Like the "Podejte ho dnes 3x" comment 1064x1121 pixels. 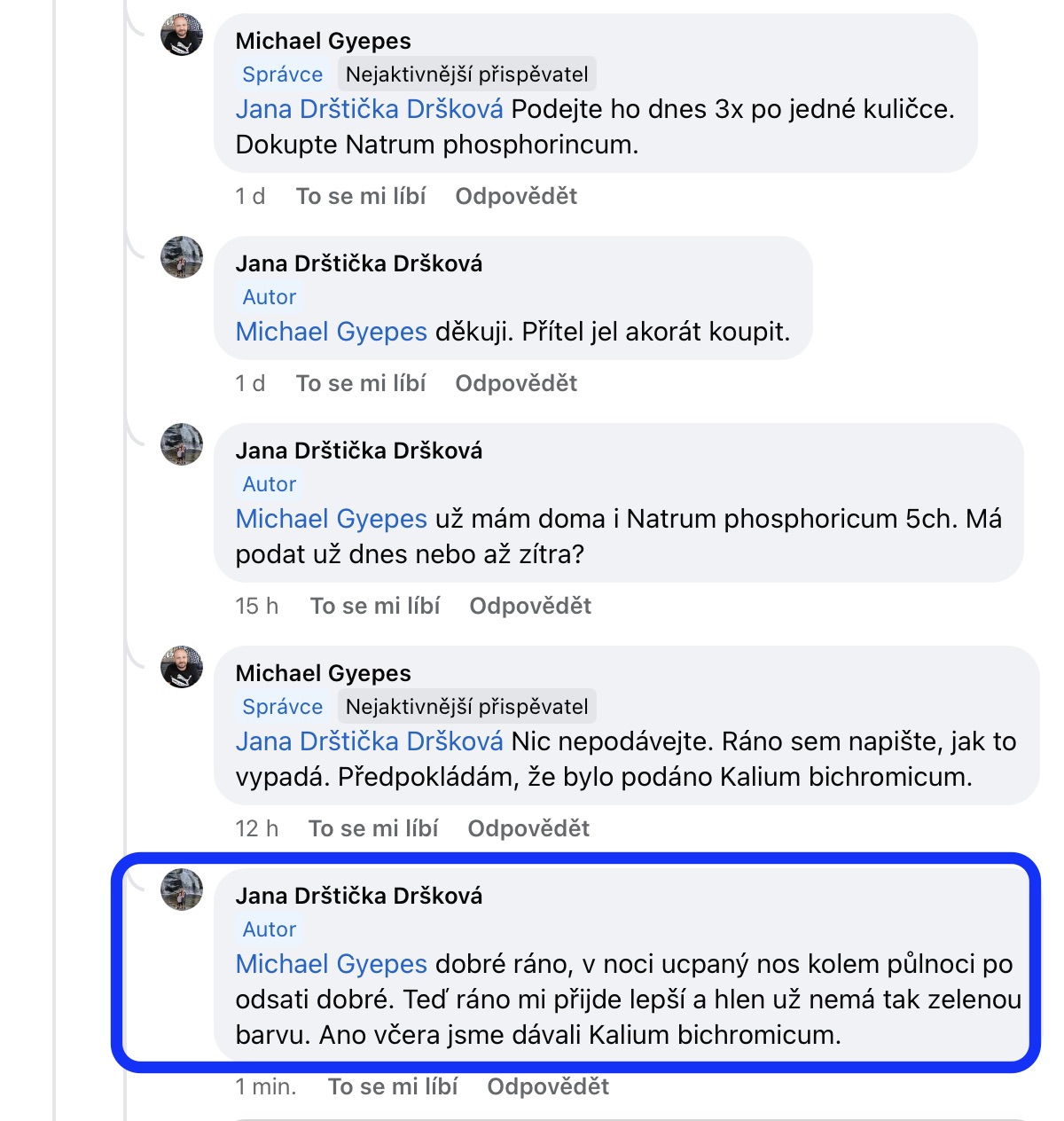tap(361, 196)
